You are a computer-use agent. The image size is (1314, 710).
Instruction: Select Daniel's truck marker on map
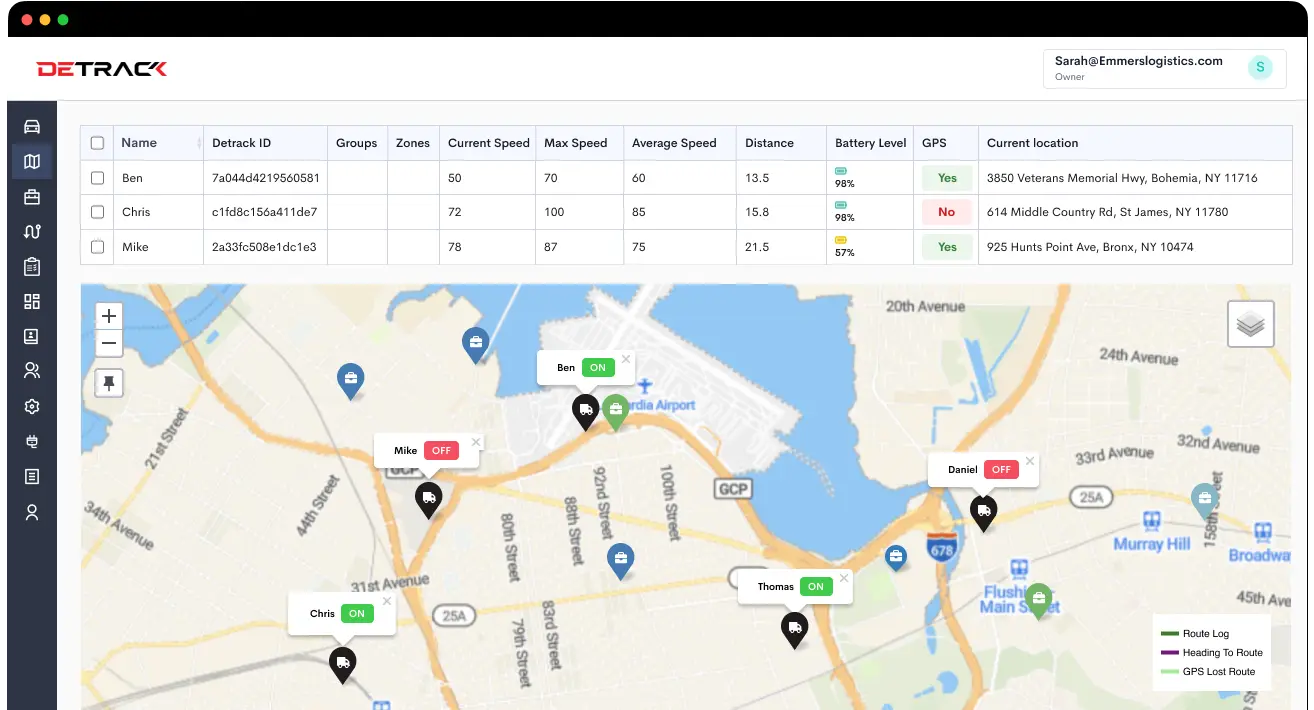pyautogui.click(x=984, y=513)
